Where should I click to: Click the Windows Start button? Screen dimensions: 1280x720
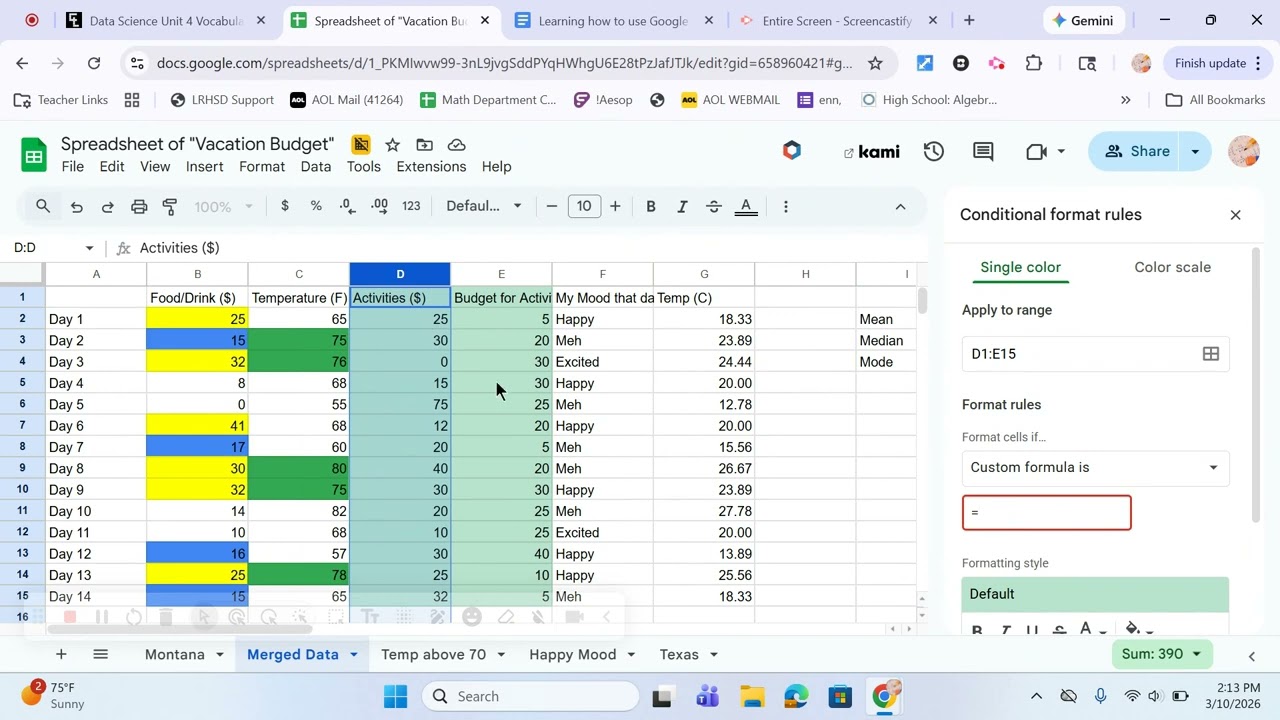coord(396,697)
